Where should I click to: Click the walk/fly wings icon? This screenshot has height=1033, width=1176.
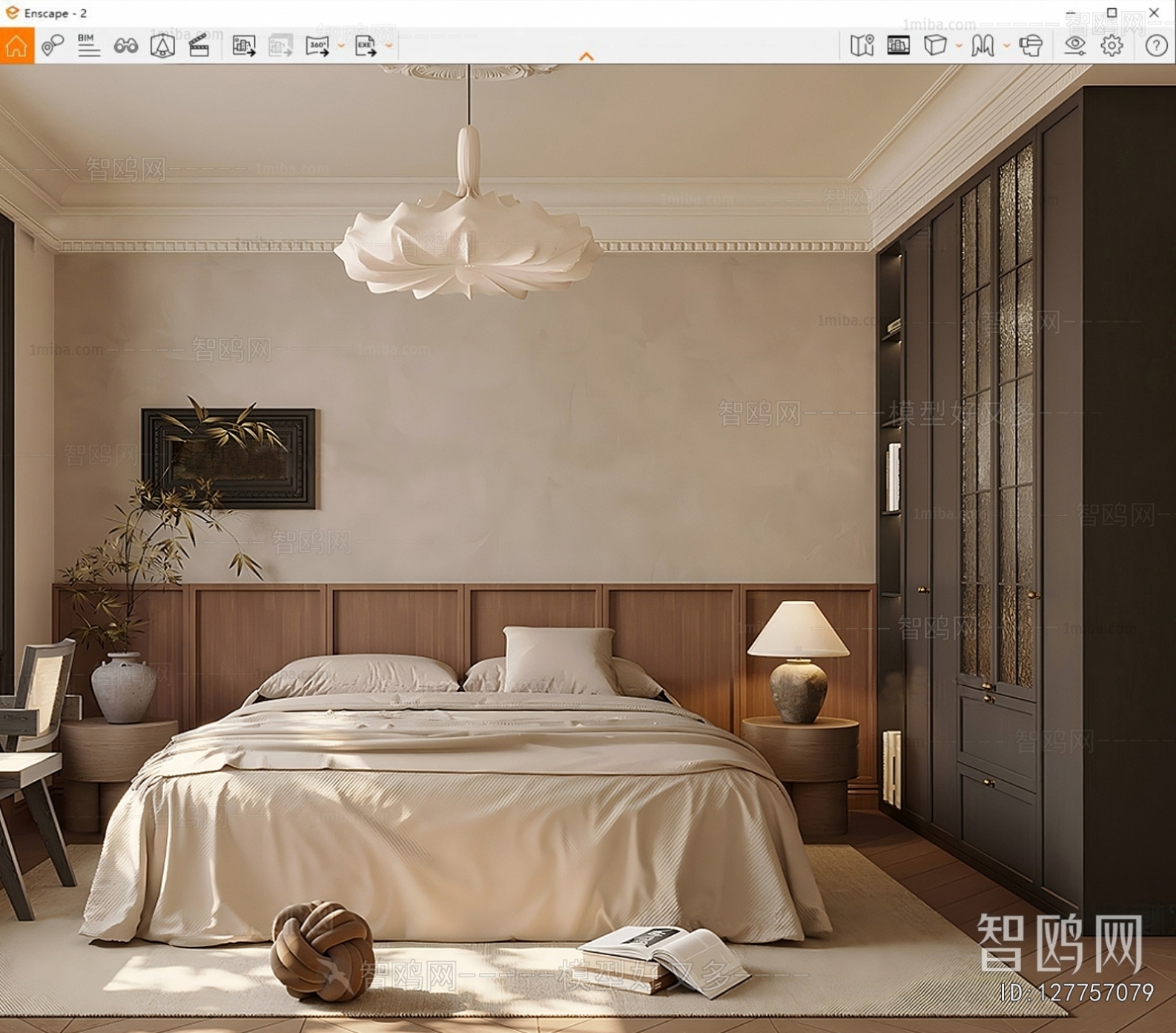point(982,46)
